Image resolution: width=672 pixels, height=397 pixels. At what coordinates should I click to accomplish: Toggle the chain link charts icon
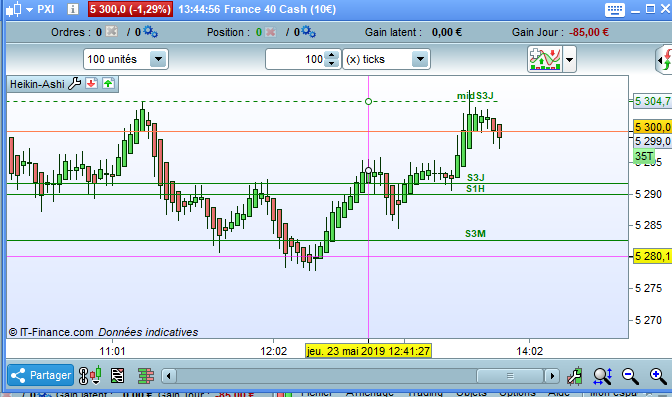click(x=84, y=376)
